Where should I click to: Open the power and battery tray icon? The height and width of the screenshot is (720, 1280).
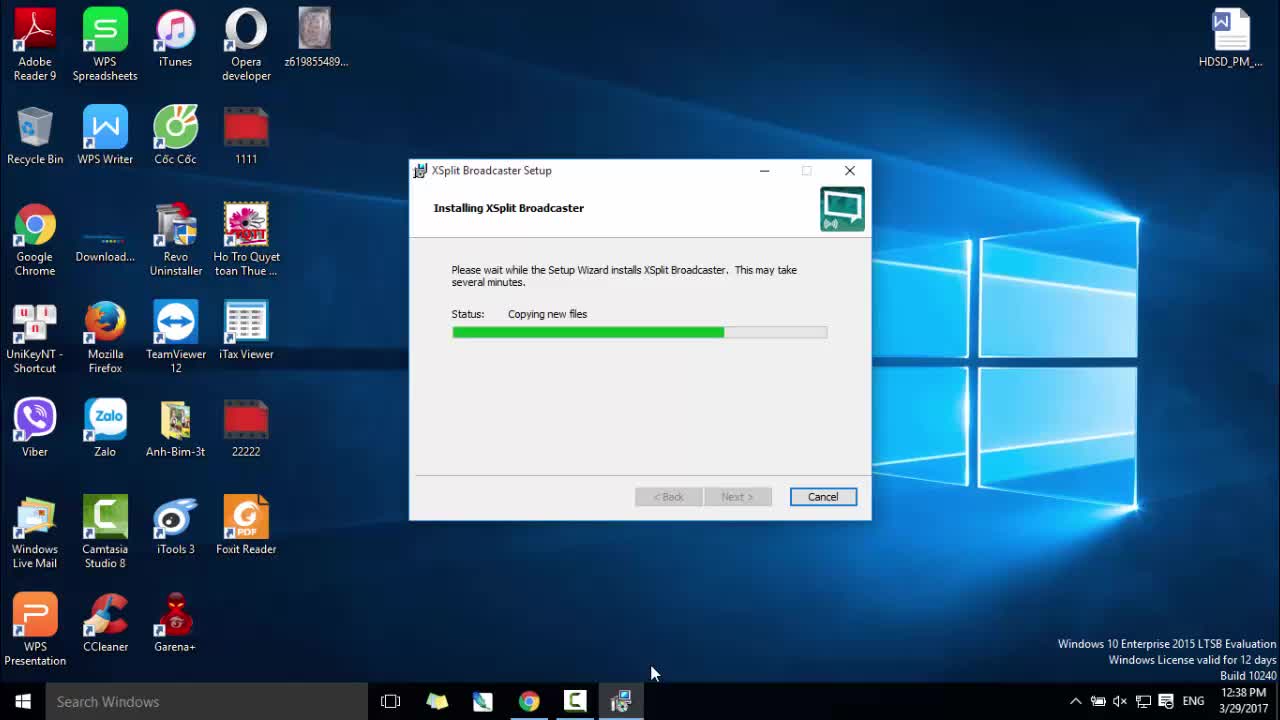click(1098, 702)
